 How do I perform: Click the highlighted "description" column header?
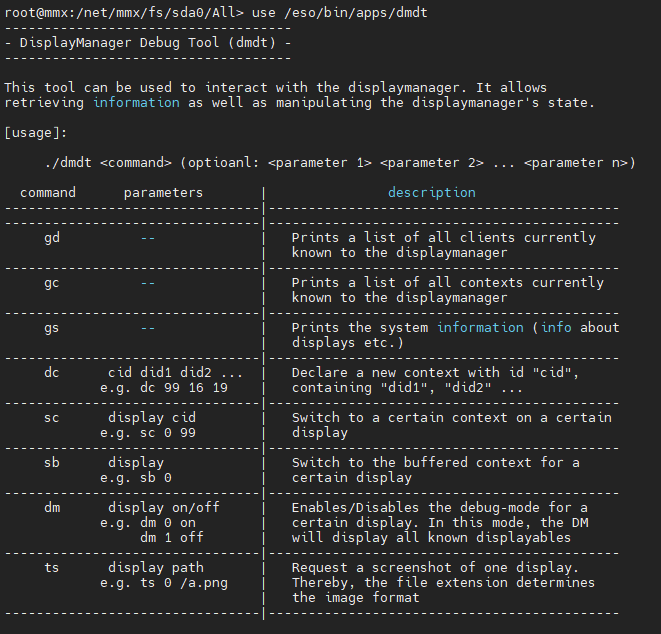(431, 193)
